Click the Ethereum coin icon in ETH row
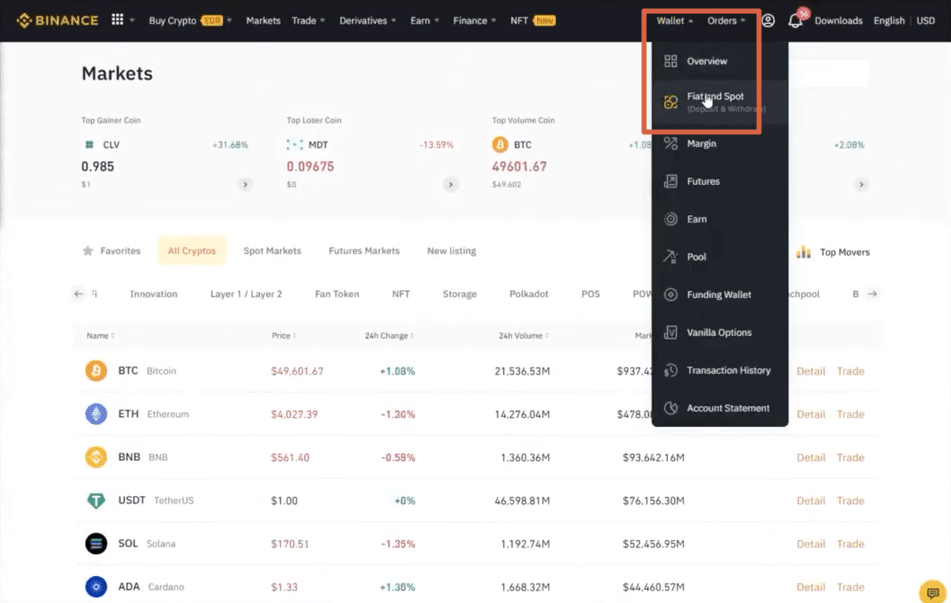The width and height of the screenshot is (951, 603). (x=96, y=414)
